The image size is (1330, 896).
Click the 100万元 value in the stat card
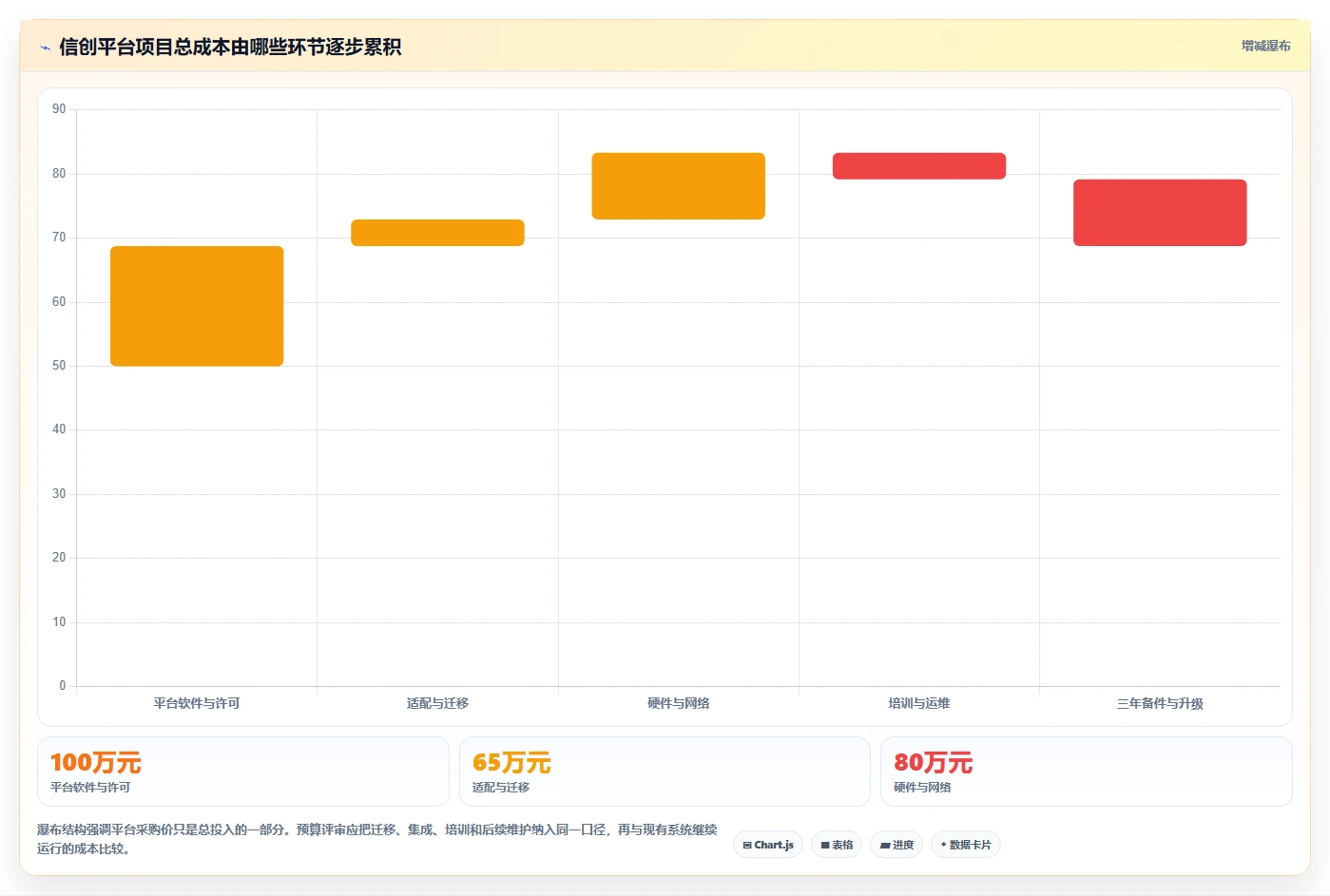tap(96, 763)
